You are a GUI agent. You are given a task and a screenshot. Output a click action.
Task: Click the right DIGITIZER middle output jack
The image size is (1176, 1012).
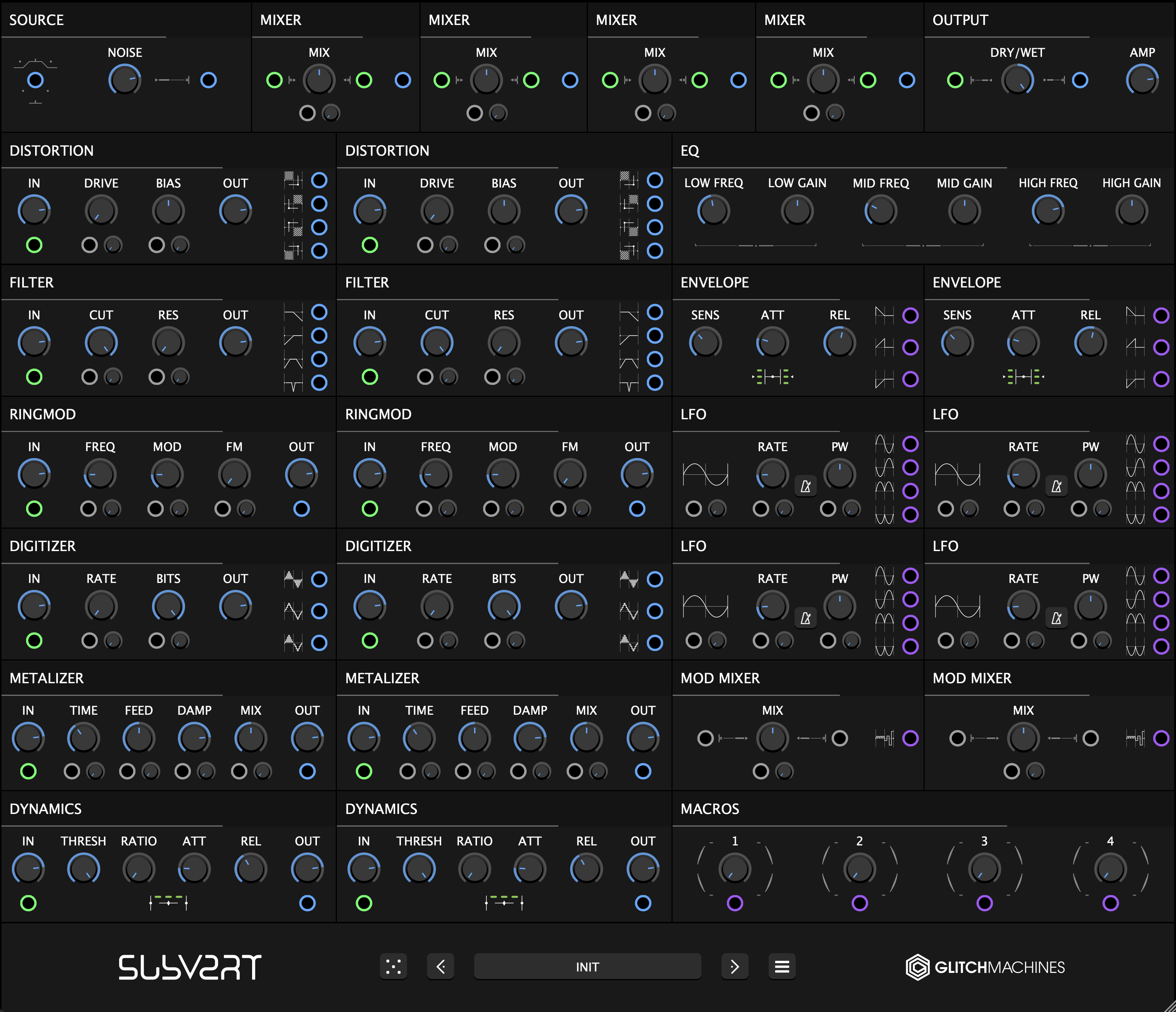[655, 611]
